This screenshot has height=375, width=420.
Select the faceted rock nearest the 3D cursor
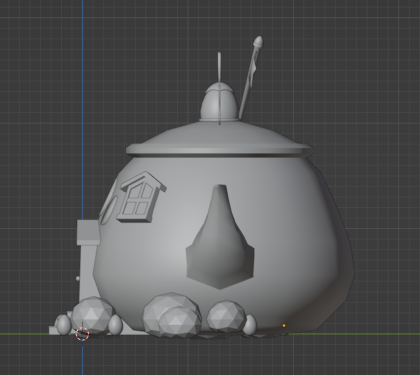92,315
